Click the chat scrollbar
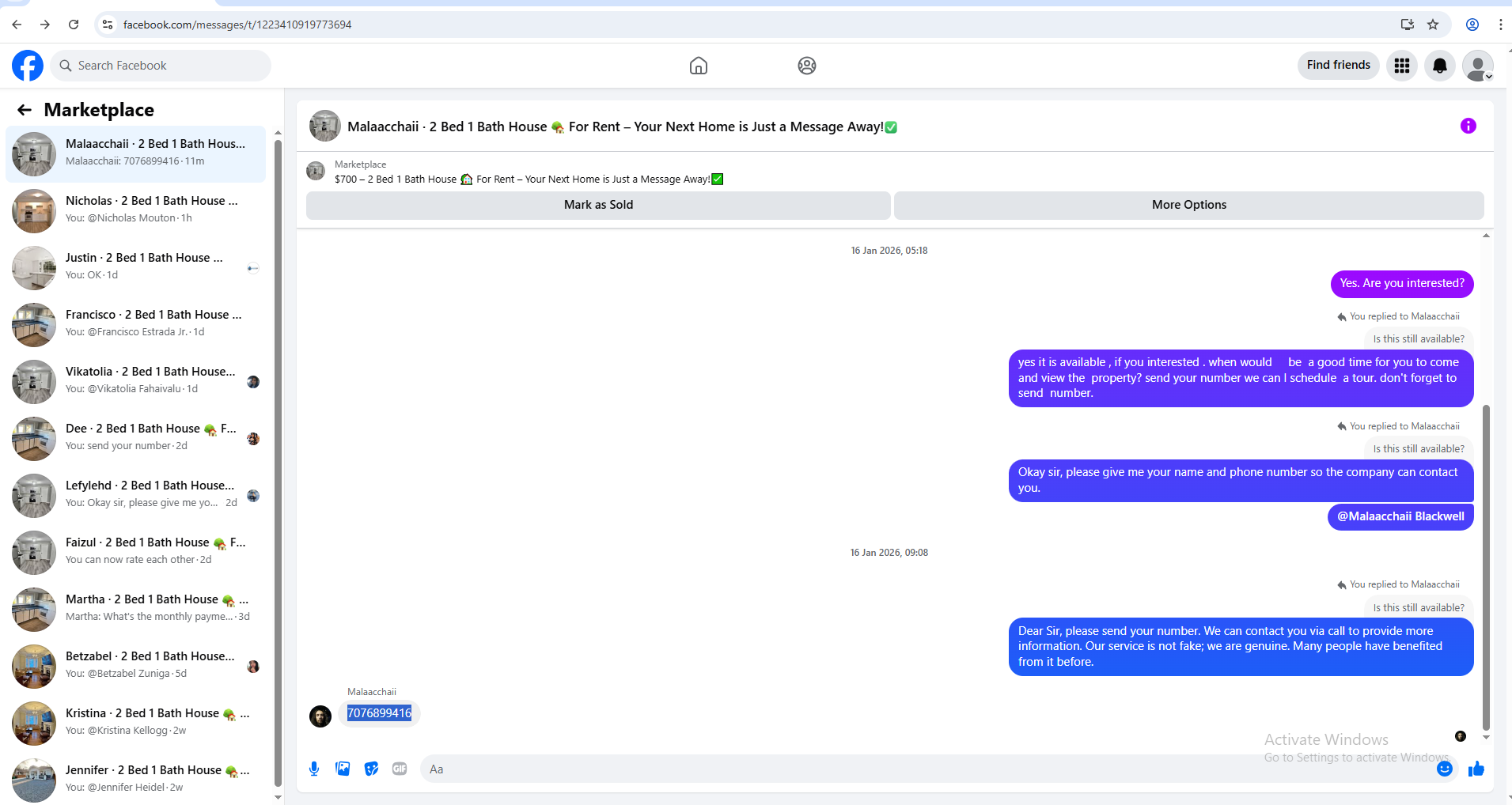 1486,568
